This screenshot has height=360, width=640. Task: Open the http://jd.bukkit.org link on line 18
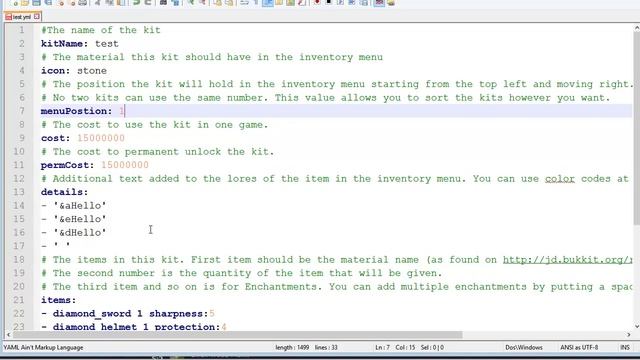pos(567,260)
